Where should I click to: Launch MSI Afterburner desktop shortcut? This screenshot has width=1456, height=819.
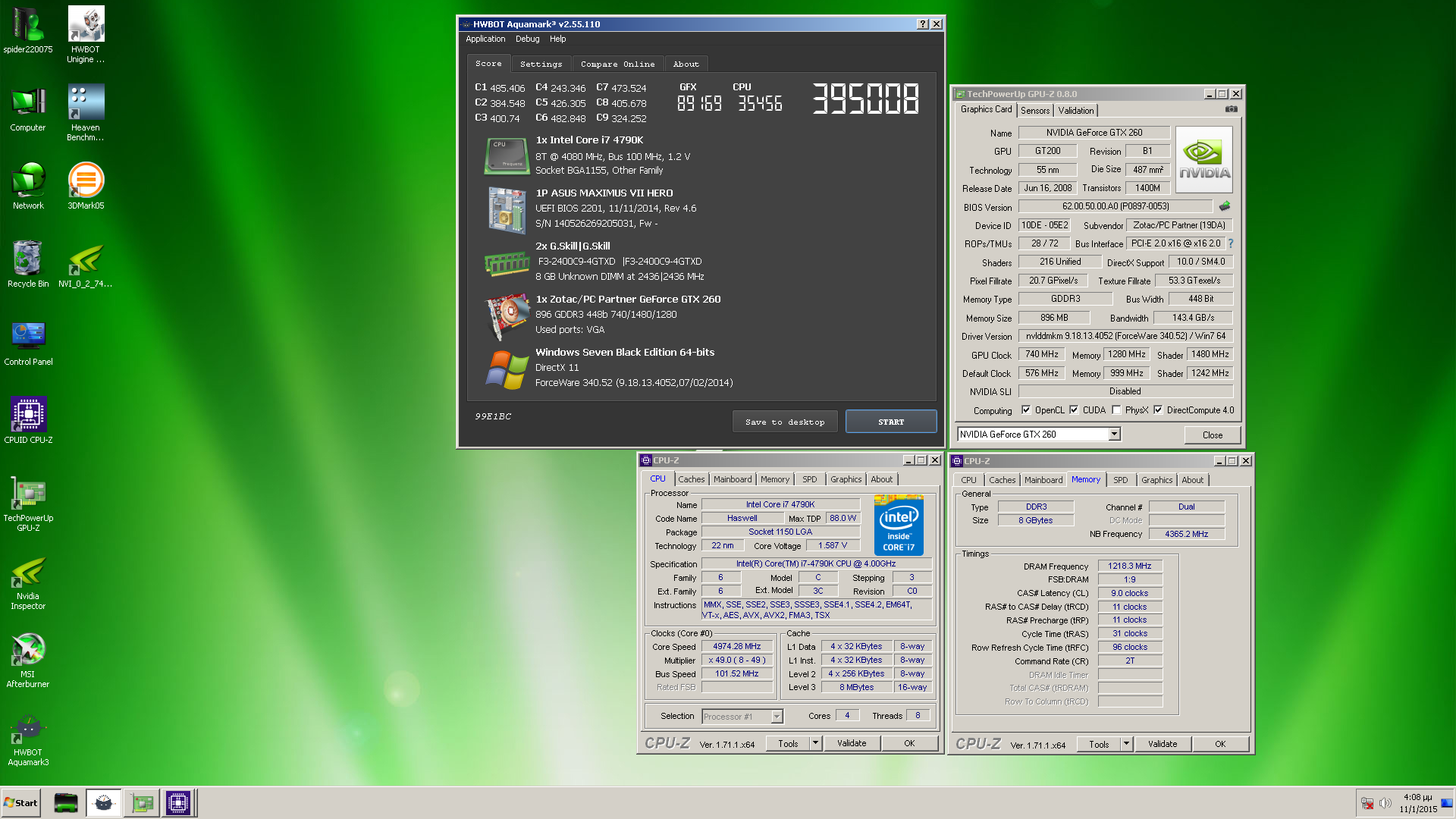tap(28, 660)
